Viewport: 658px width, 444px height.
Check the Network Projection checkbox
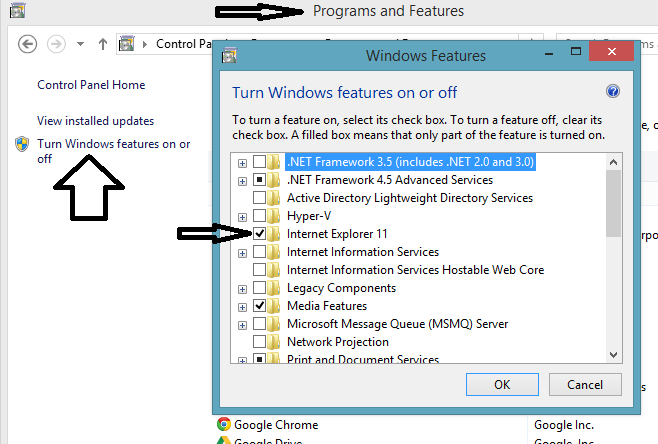[259, 342]
